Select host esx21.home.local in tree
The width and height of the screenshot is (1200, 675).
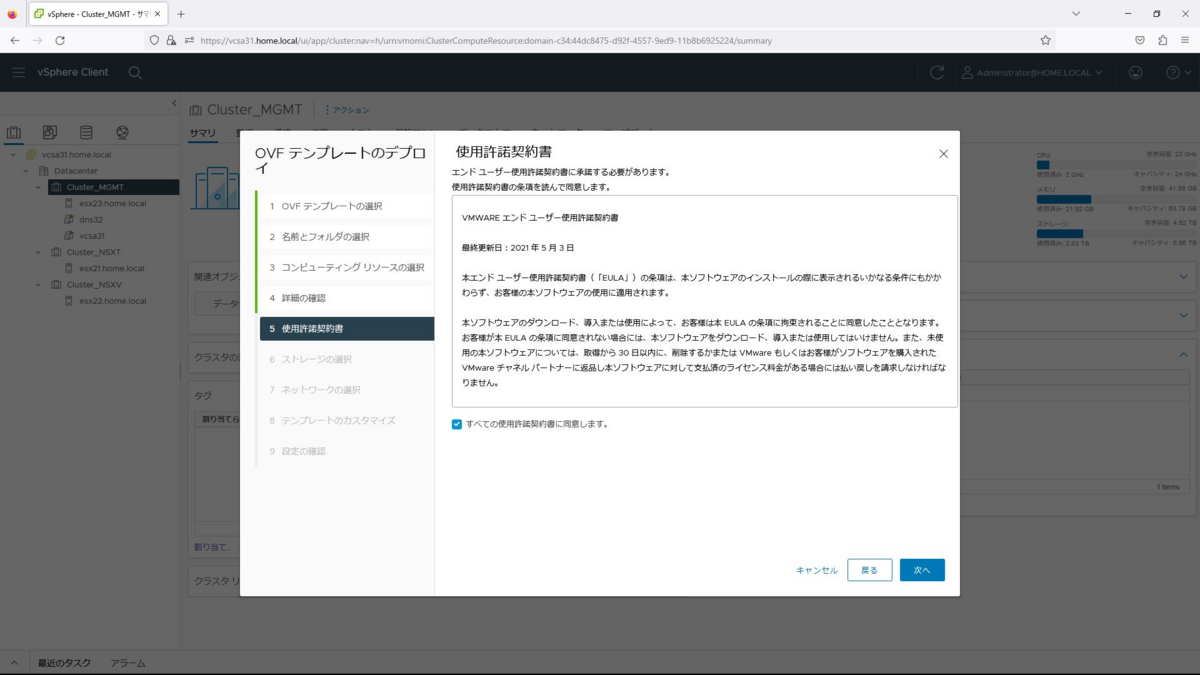(111, 268)
